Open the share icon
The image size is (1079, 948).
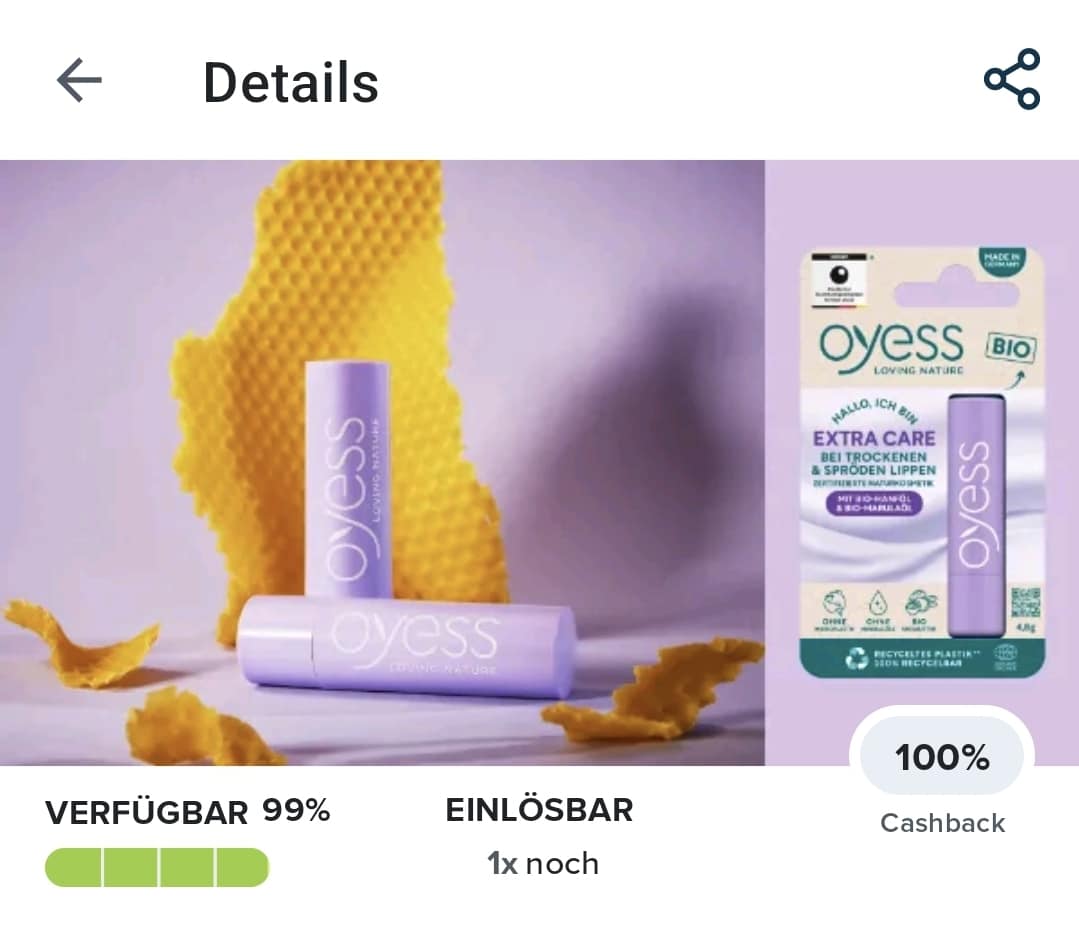coord(1012,79)
